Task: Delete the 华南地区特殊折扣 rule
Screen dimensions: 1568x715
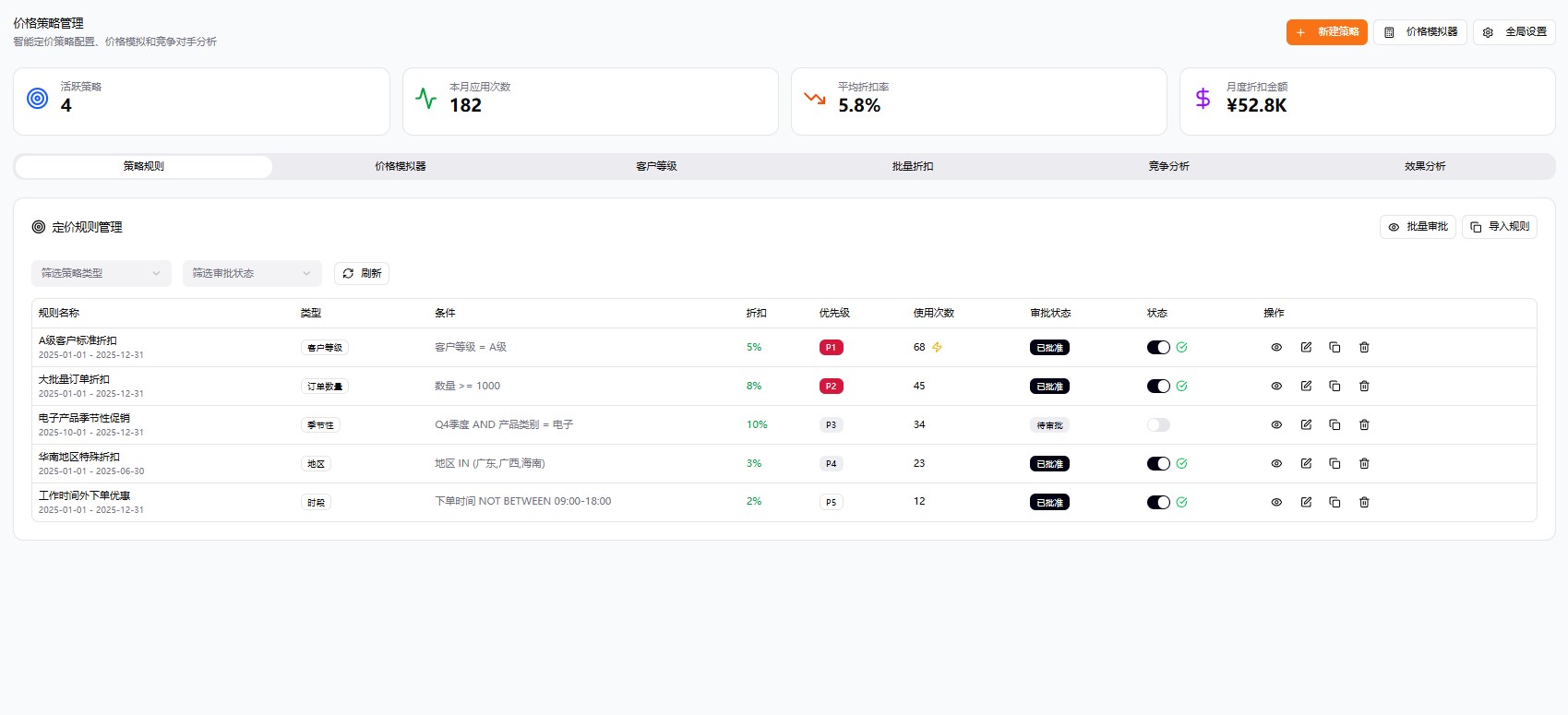Action: 1364,464
